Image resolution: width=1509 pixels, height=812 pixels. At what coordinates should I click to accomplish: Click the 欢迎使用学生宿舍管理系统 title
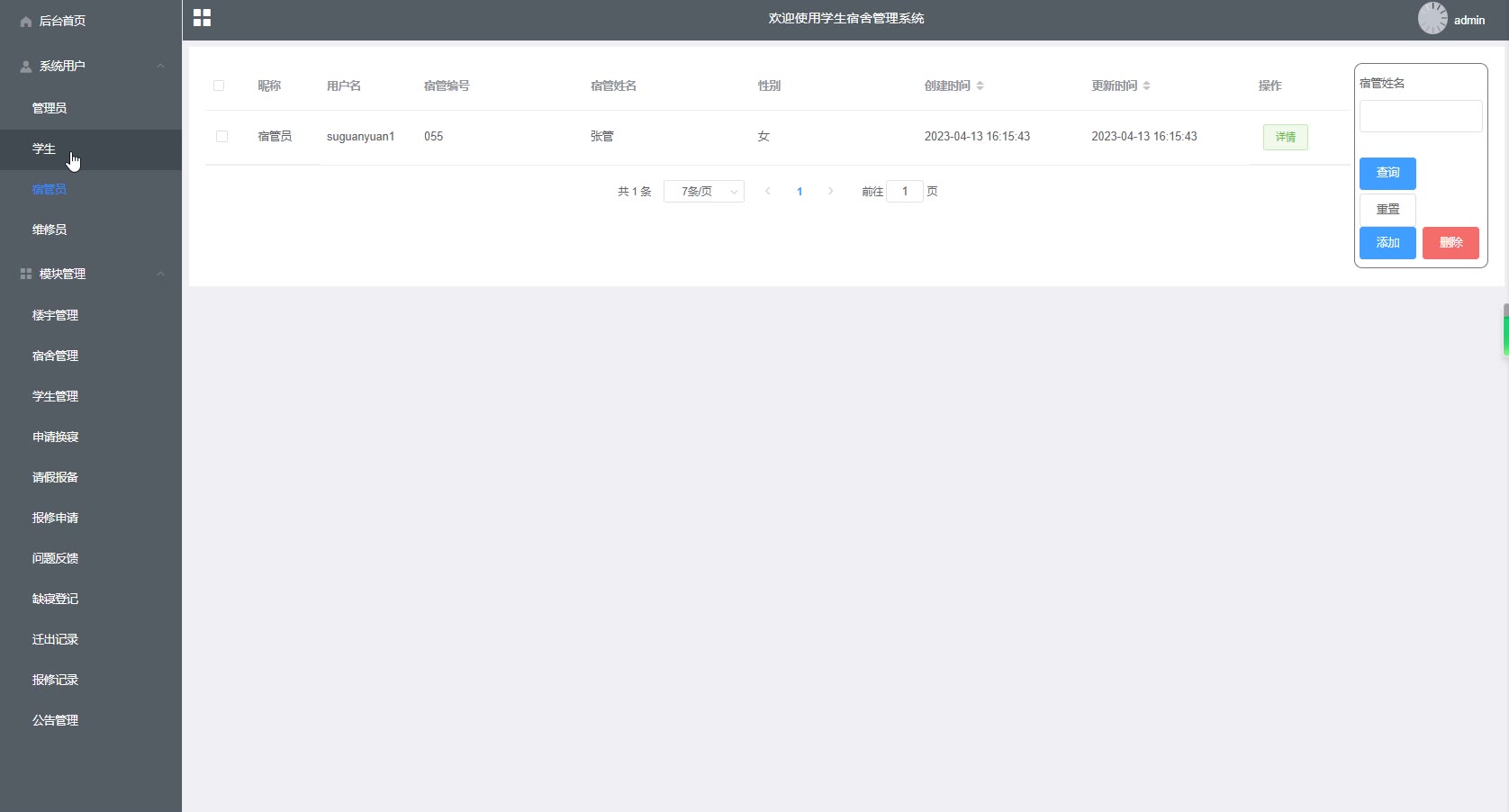pyautogui.click(x=846, y=18)
